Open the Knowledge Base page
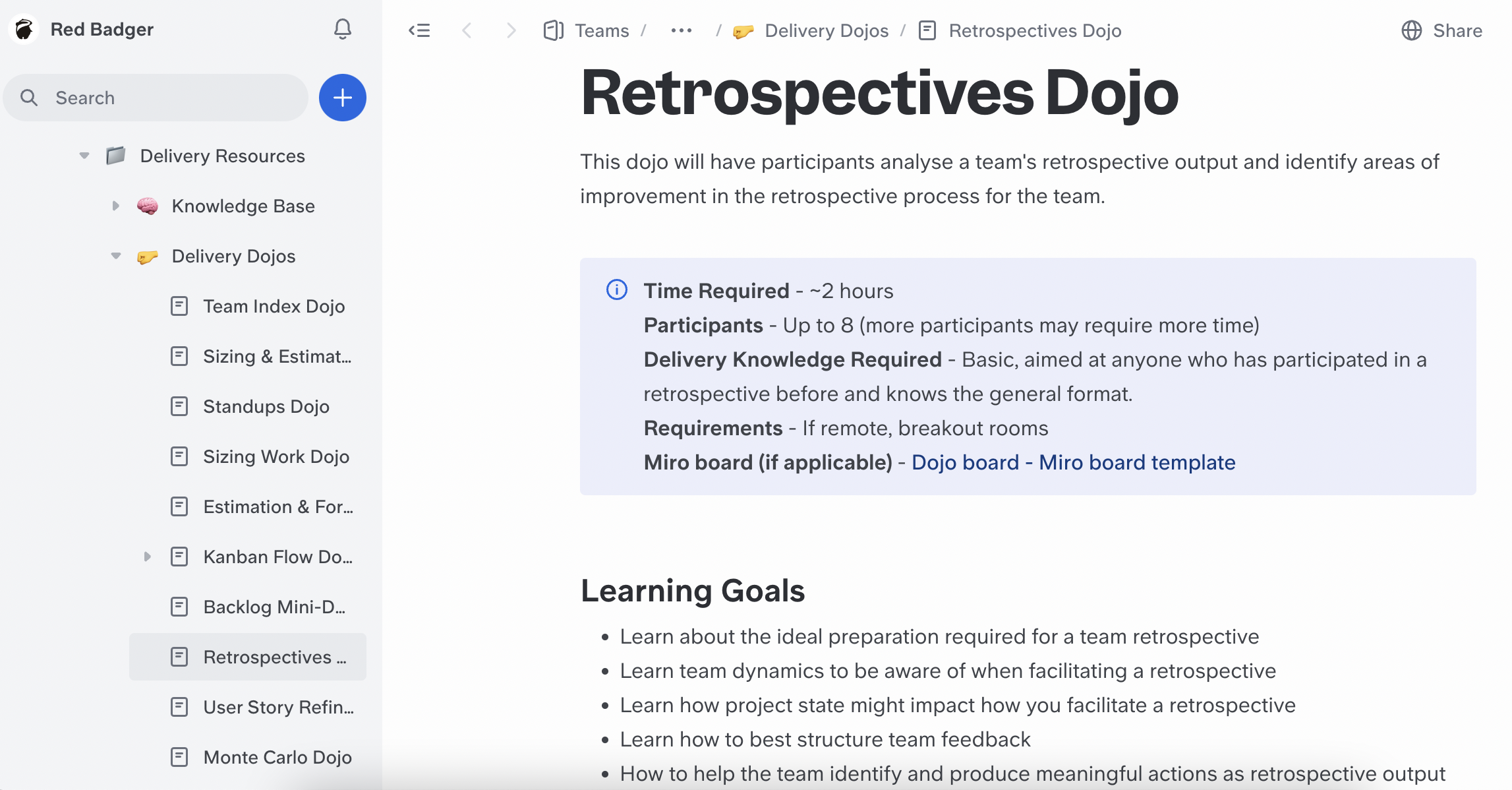 click(243, 206)
